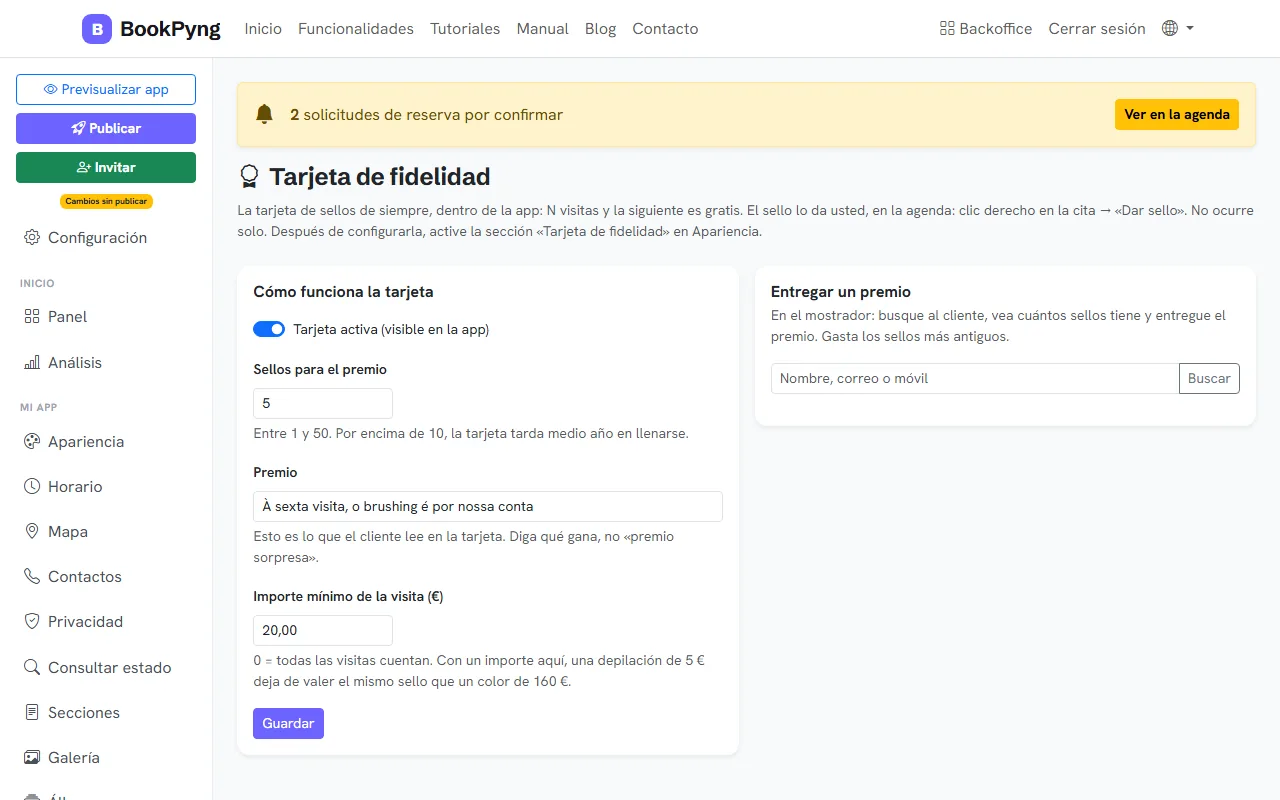Click Ver en la agenda button
The width and height of the screenshot is (1280, 800).
[x=1177, y=114]
